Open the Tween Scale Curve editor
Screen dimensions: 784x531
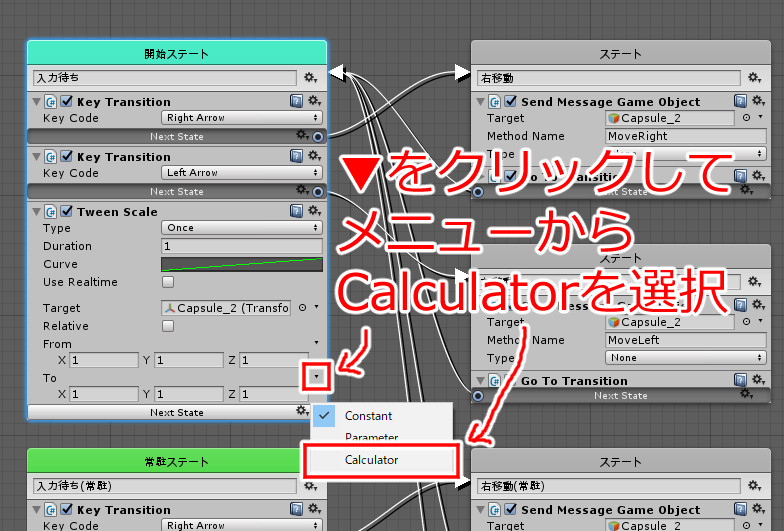pyautogui.click(x=242, y=264)
